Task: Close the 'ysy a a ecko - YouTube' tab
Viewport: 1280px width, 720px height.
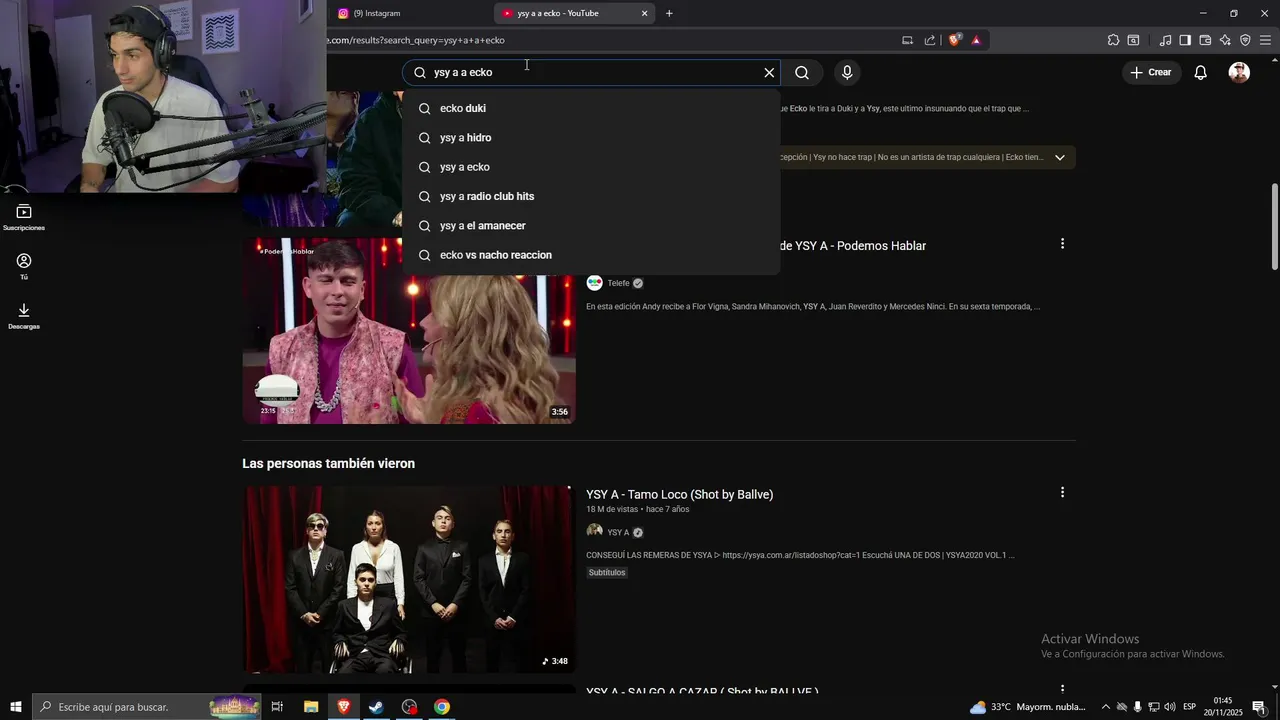Action: point(644,13)
